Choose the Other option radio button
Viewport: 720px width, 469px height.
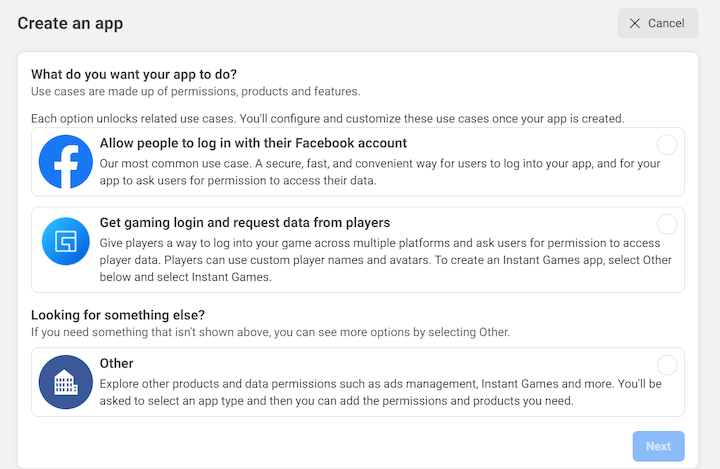(x=667, y=365)
